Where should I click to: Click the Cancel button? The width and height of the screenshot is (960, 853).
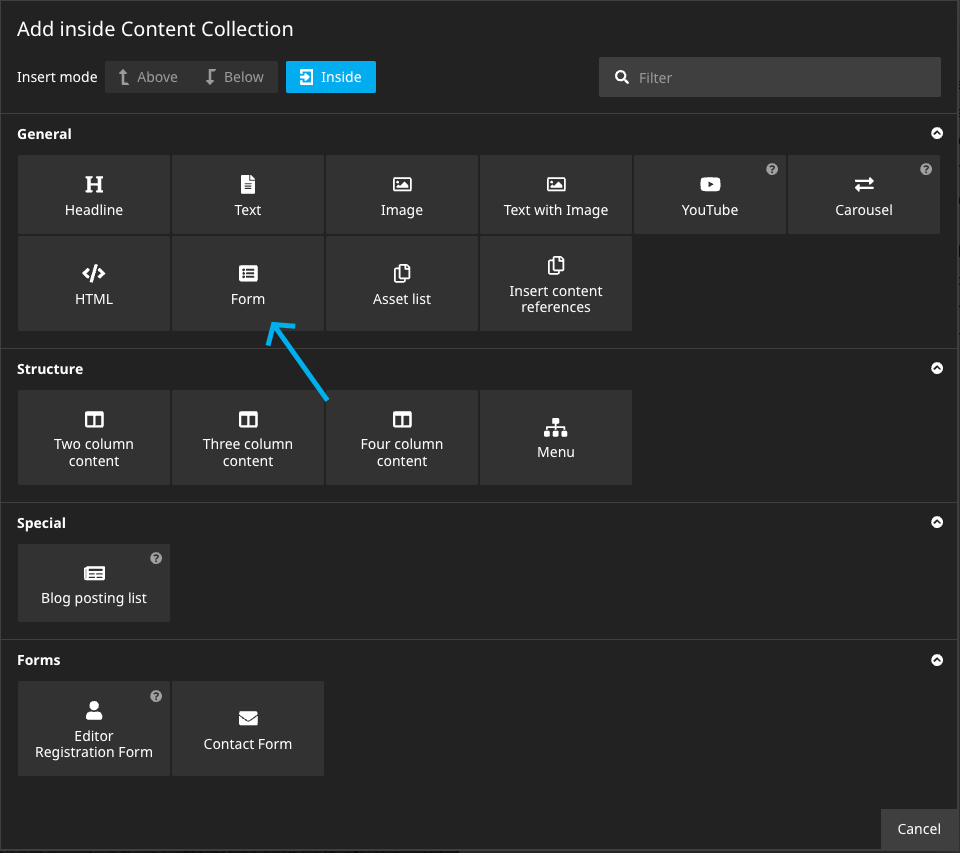click(918, 828)
